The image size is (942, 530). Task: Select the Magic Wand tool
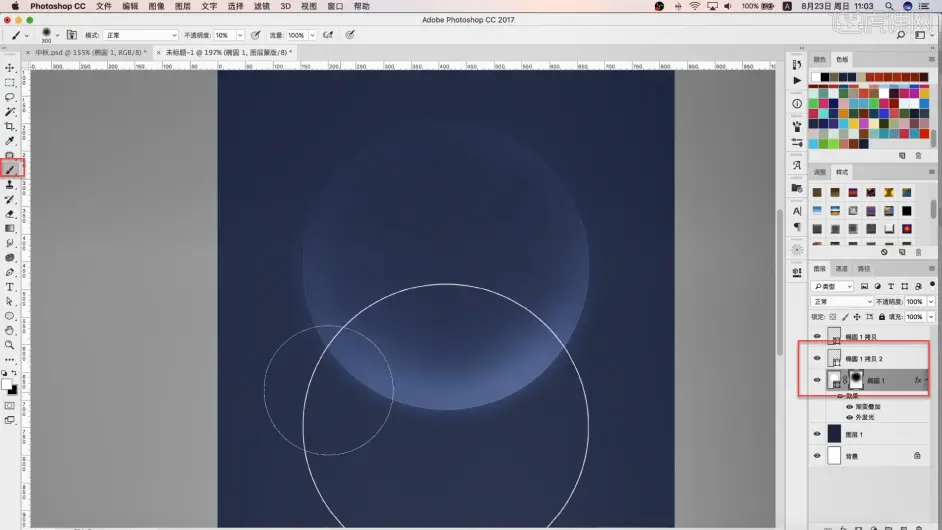point(10,112)
